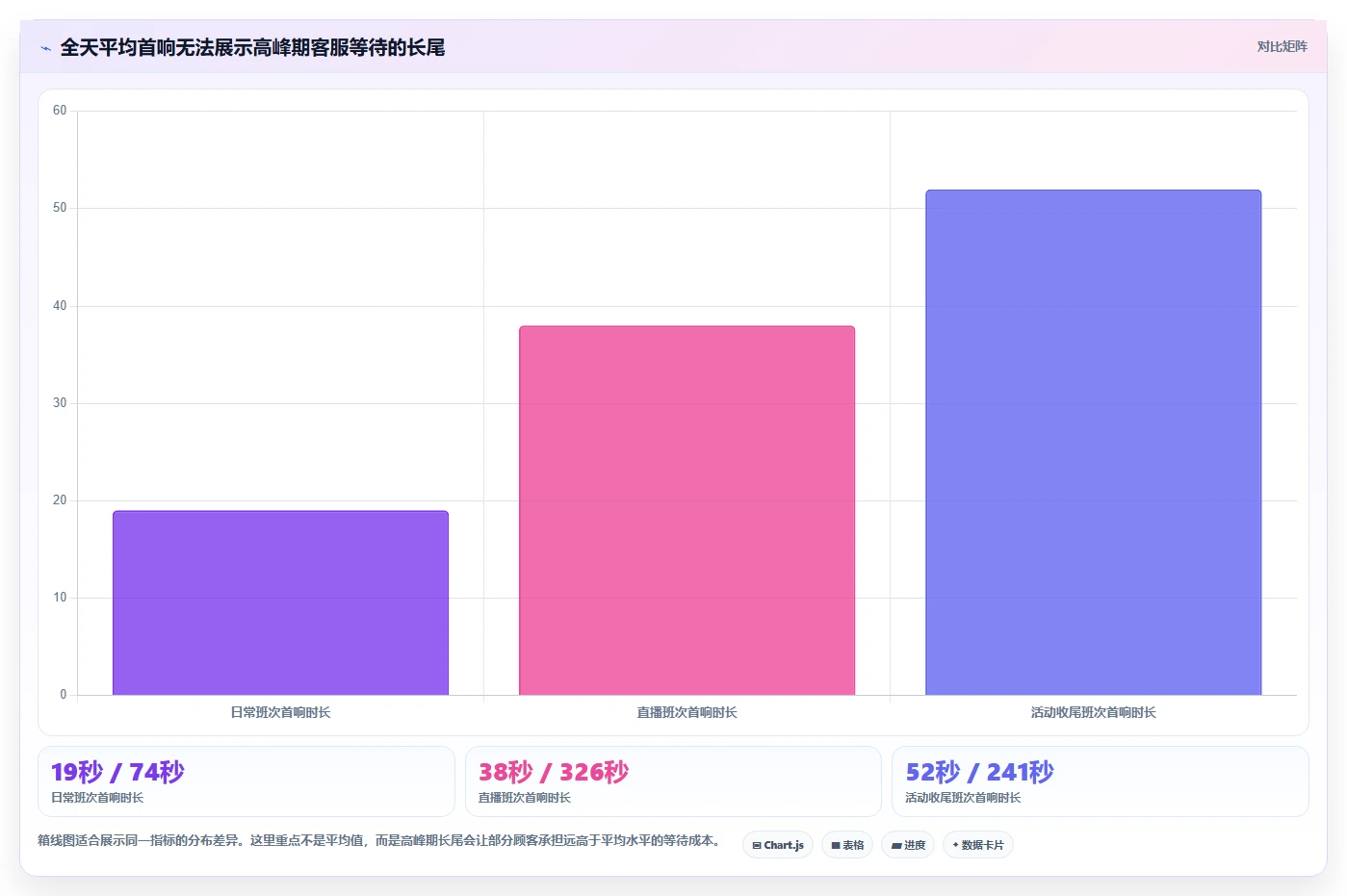Click the title 全天平均首响无法展示高峰期客服等待的长尾

252,48
